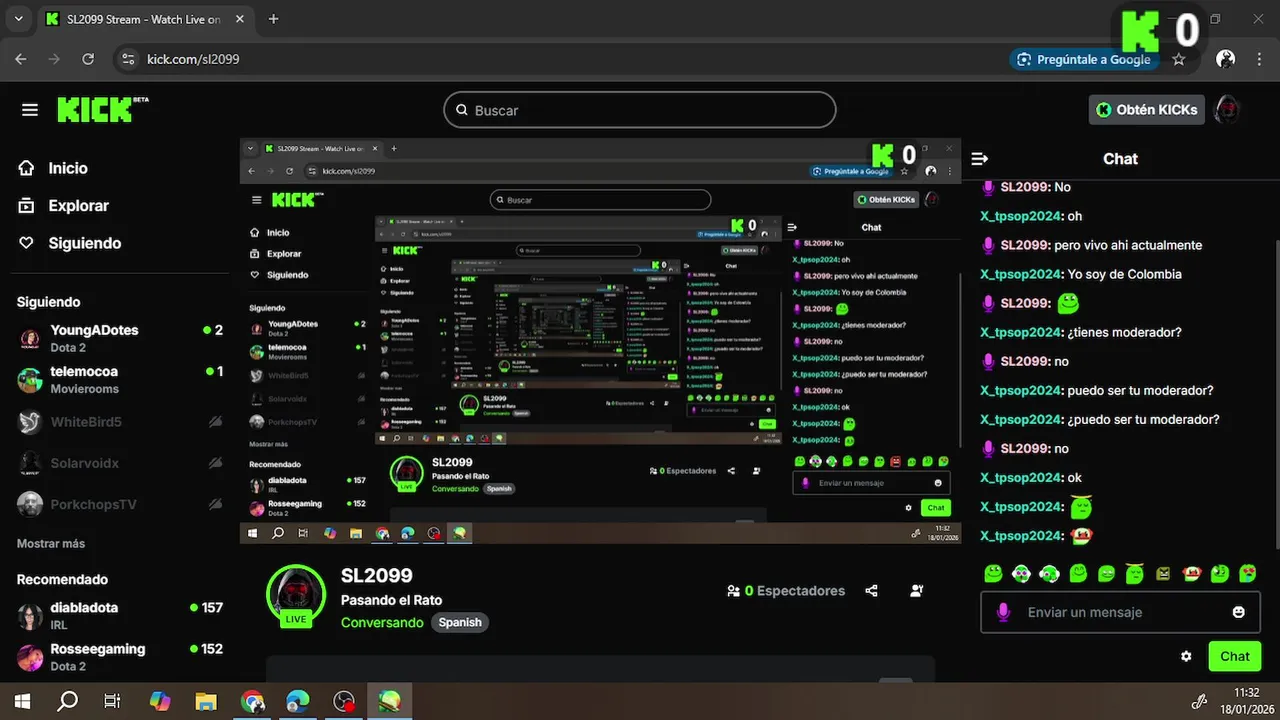The width and height of the screenshot is (1280, 720).
Task: Focus the Buscar search field
Action: click(x=640, y=110)
